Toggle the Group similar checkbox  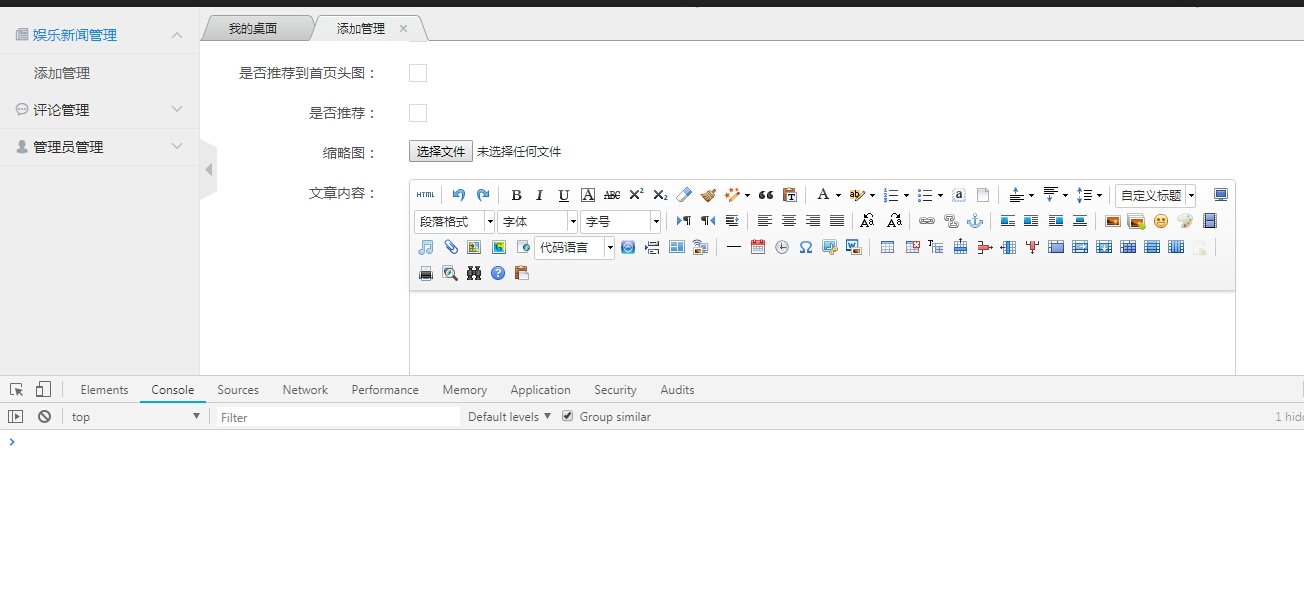pos(568,416)
